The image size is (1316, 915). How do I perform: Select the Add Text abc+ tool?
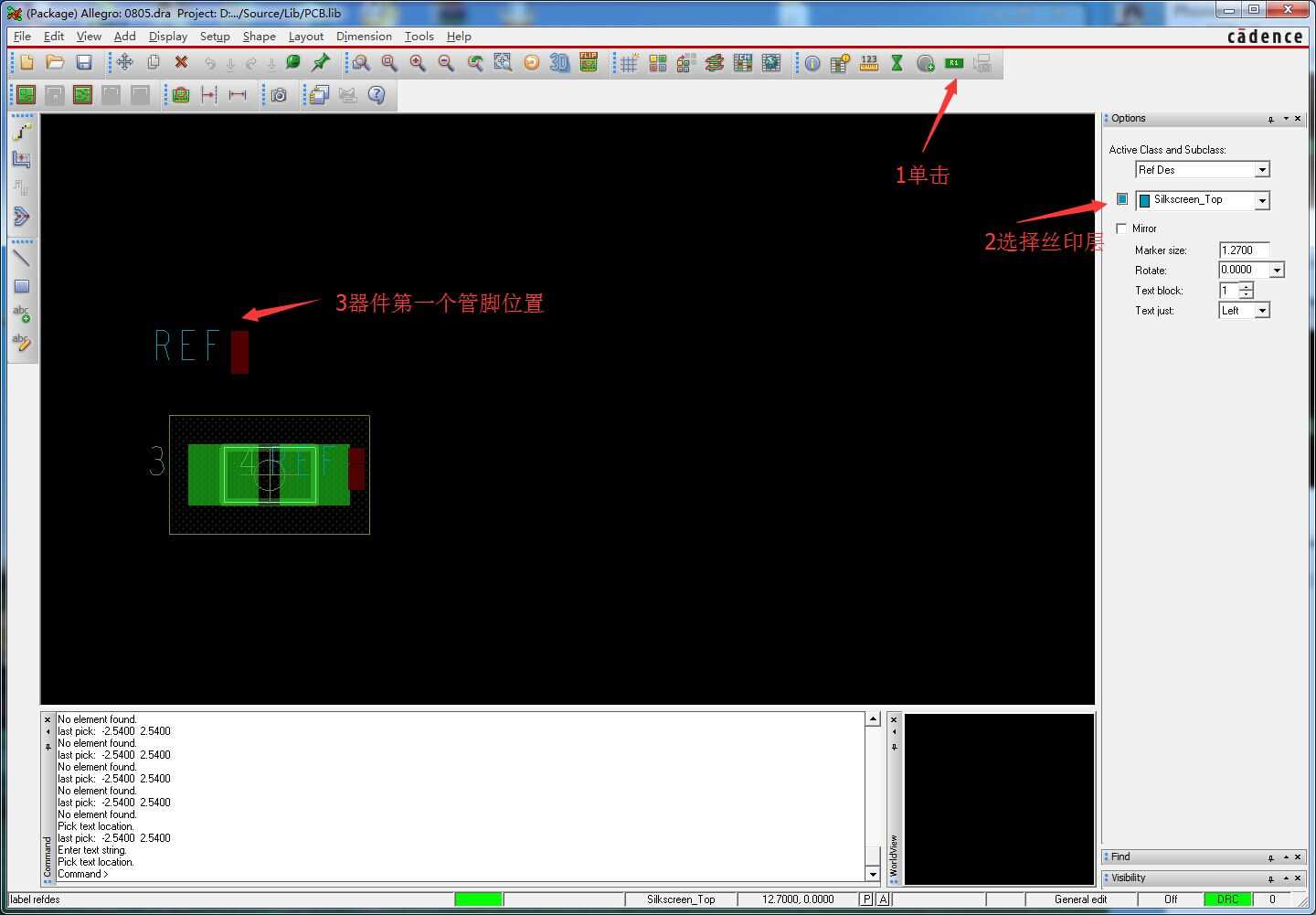click(22, 314)
